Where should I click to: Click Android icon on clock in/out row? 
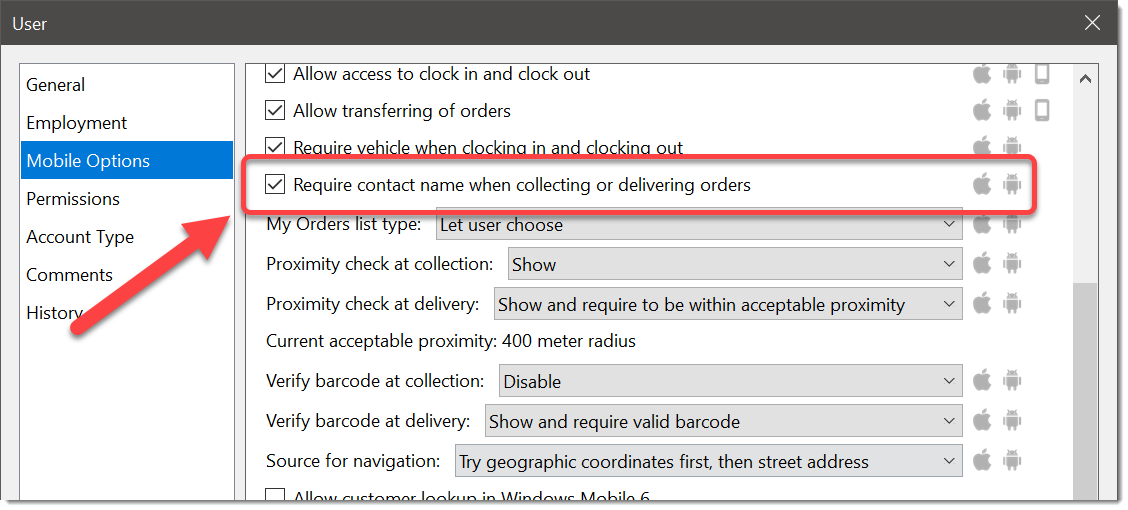click(1011, 73)
